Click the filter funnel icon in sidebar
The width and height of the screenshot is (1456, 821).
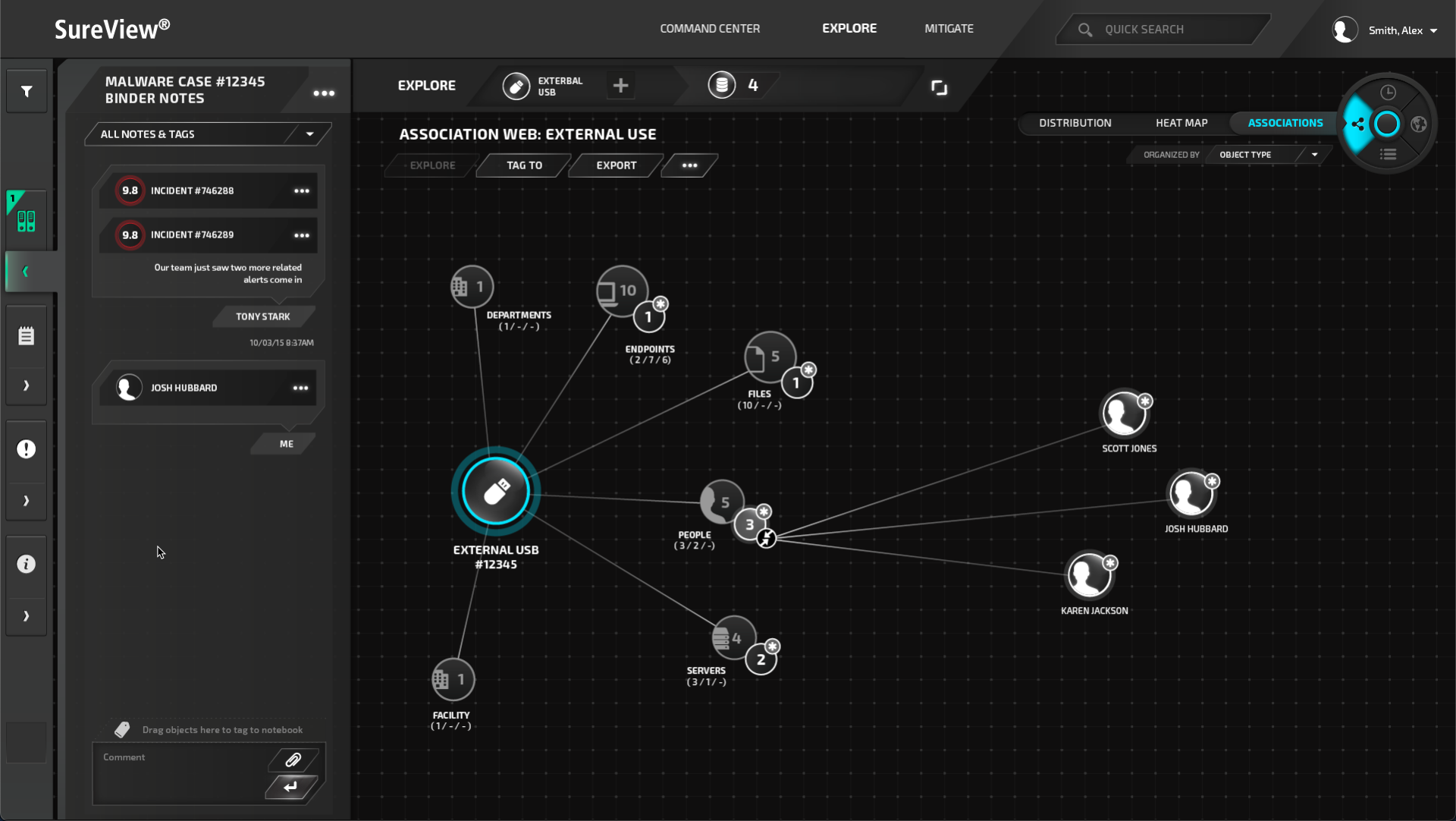coord(27,92)
